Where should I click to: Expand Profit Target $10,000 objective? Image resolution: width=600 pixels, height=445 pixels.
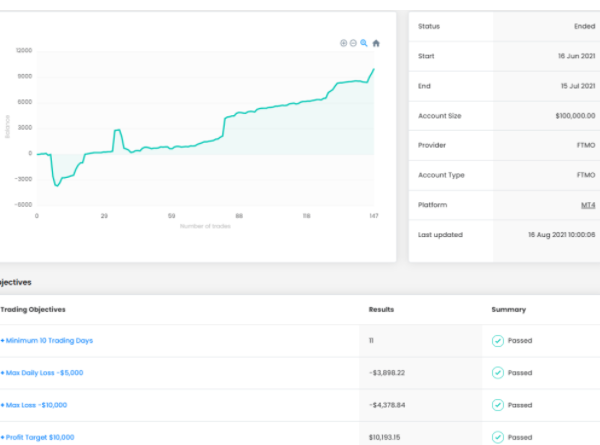(x=38, y=437)
